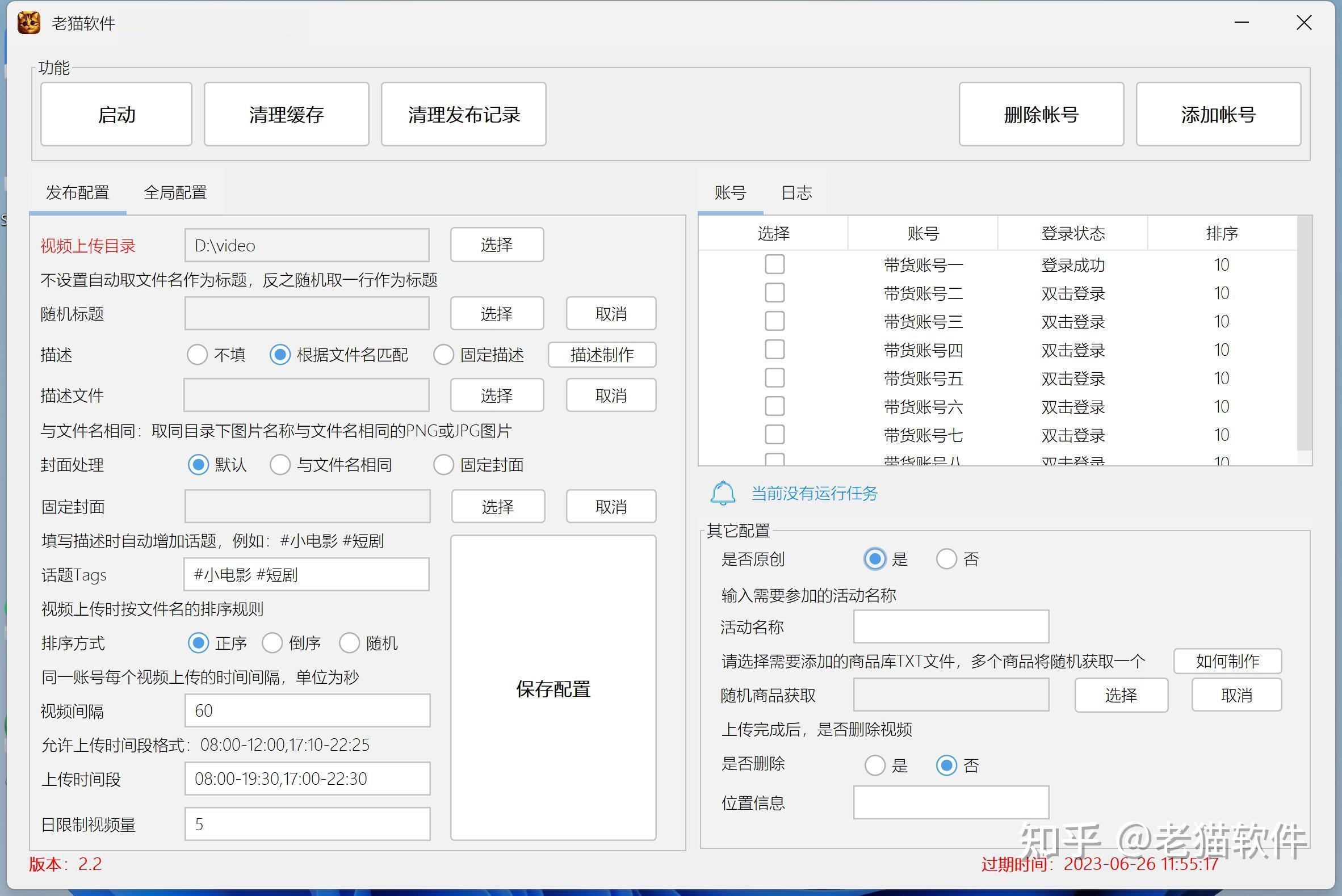The height and width of the screenshot is (896, 1342).
Task: Set 是否原创 to 否
Action: [946, 559]
